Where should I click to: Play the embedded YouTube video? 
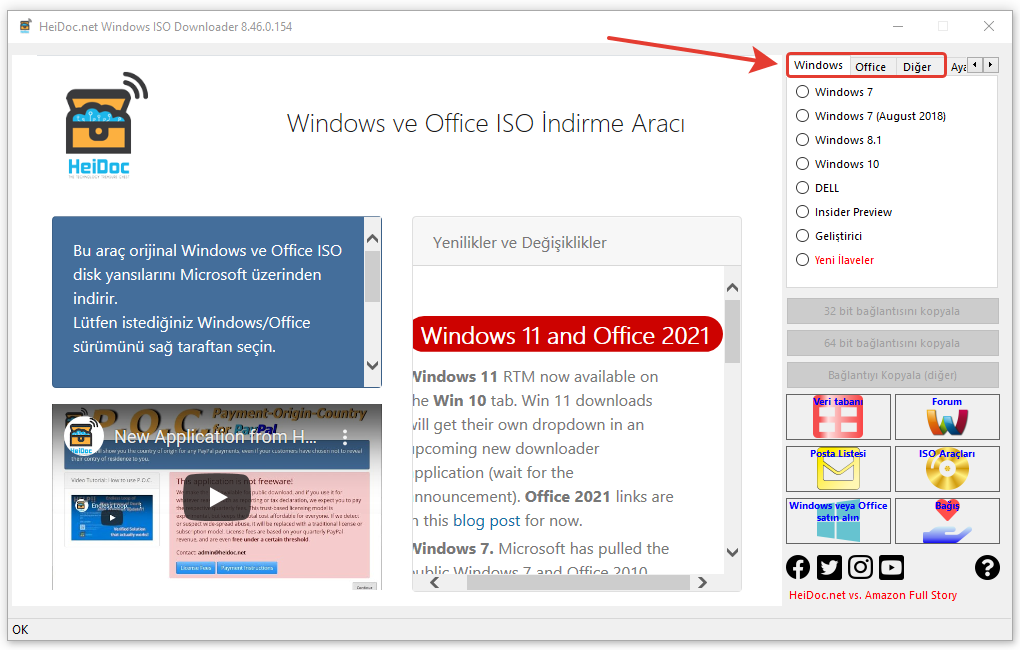point(217,497)
